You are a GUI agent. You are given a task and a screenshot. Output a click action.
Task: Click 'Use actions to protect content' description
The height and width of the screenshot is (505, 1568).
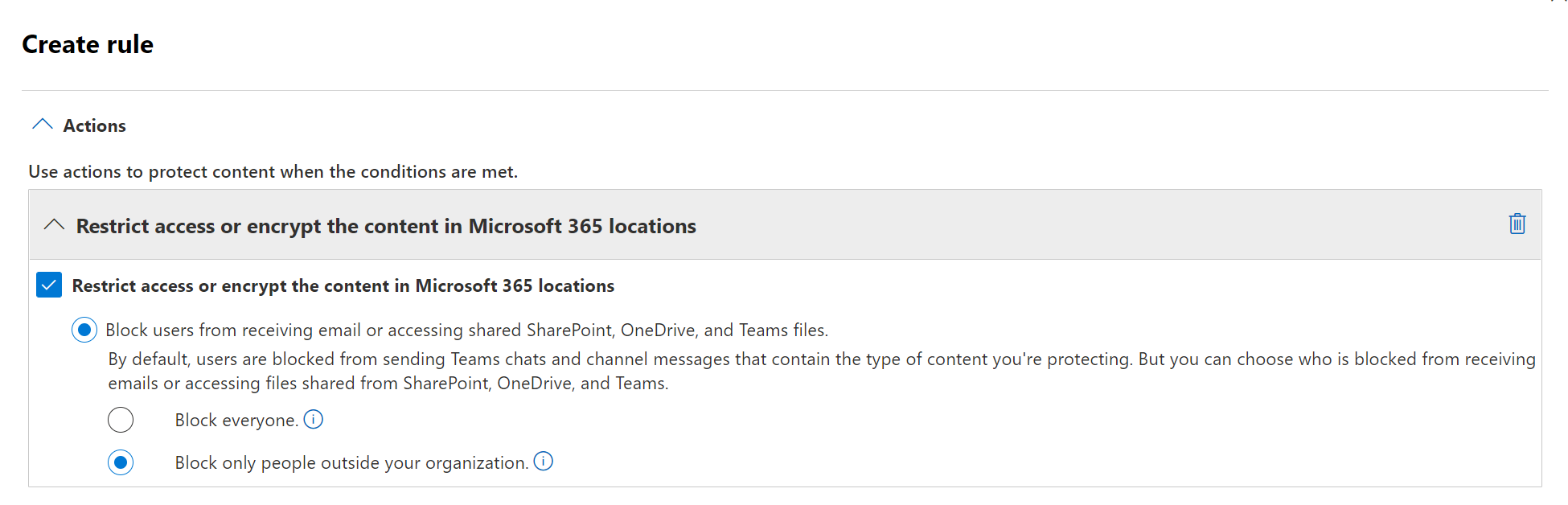tap(273, 172)
